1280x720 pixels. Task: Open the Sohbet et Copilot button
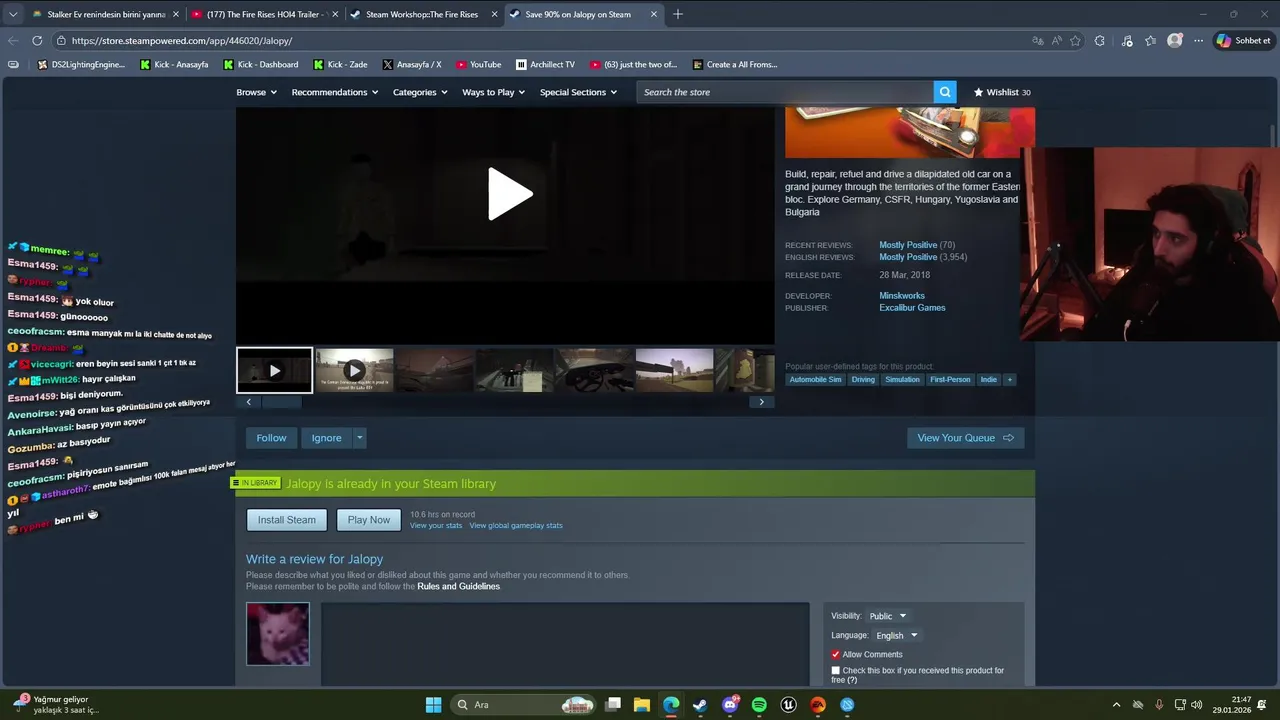(1244, 41)
